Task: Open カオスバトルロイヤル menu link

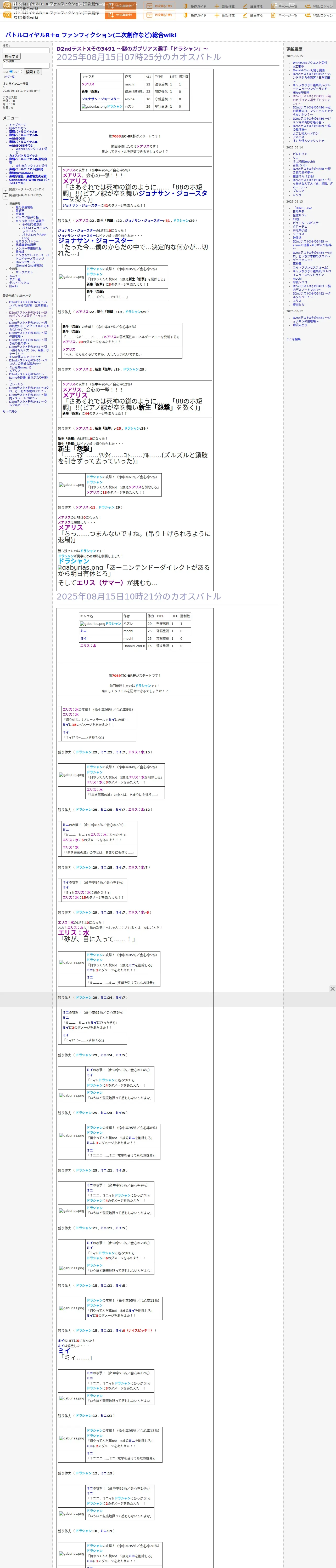Action: coord(24,156)
